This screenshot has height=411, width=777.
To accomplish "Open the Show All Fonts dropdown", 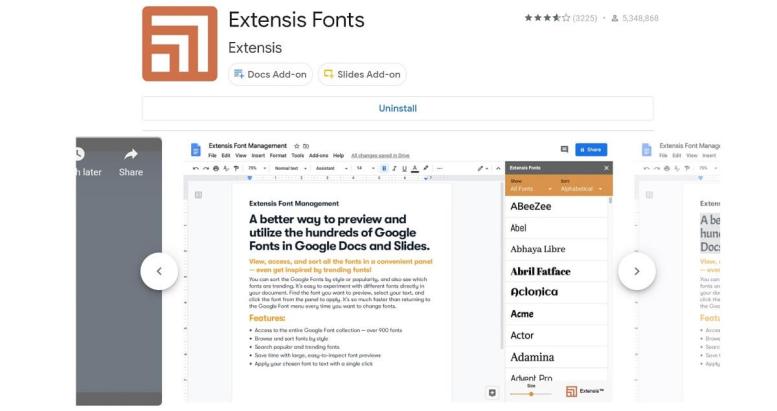I will [531, 186].
